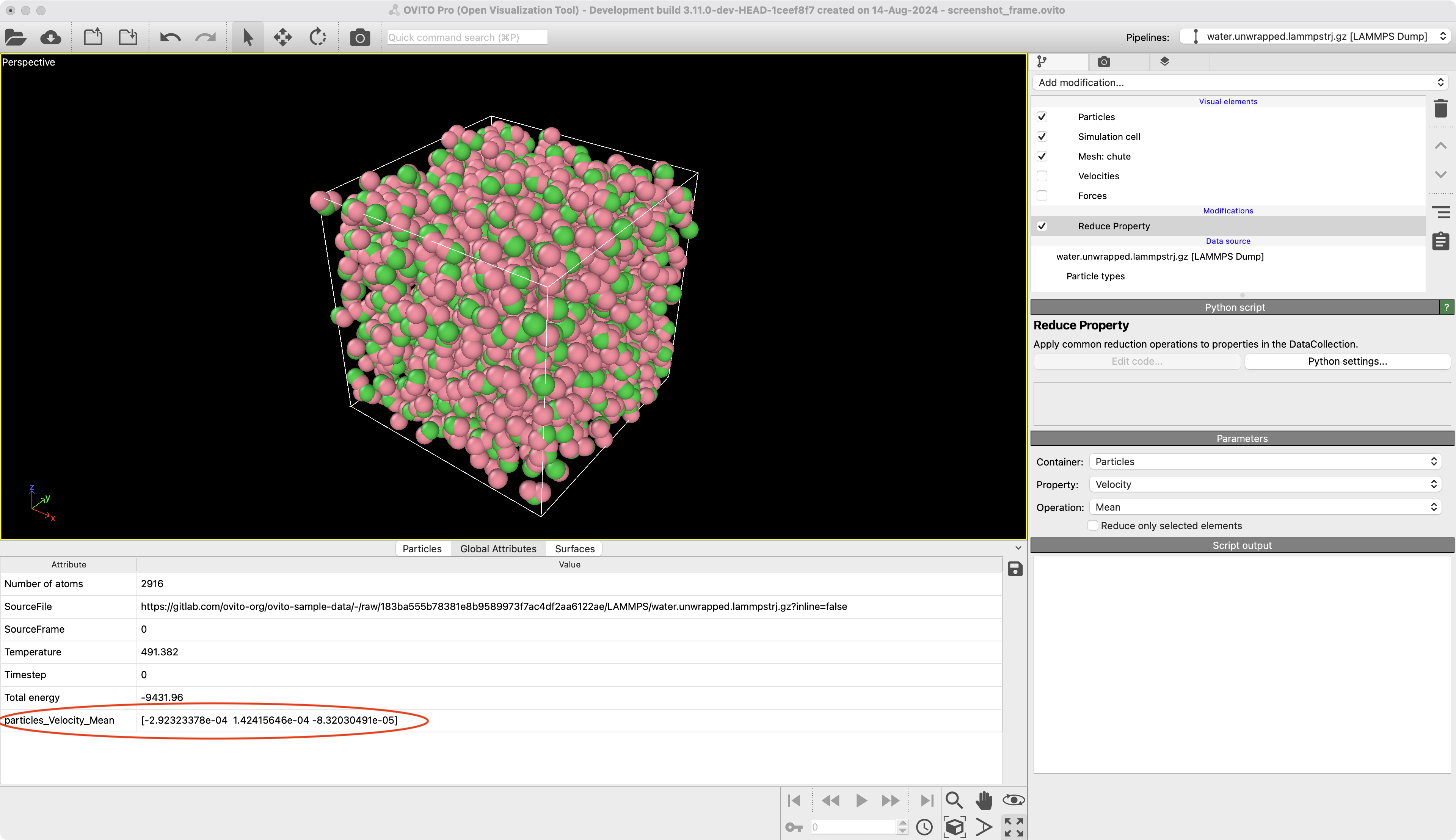Toggle the Particles visual element checkbox
Image resolution: width=1456 pixels, height=840 pixels.
pyautogui.click(x=1042, y=117)
